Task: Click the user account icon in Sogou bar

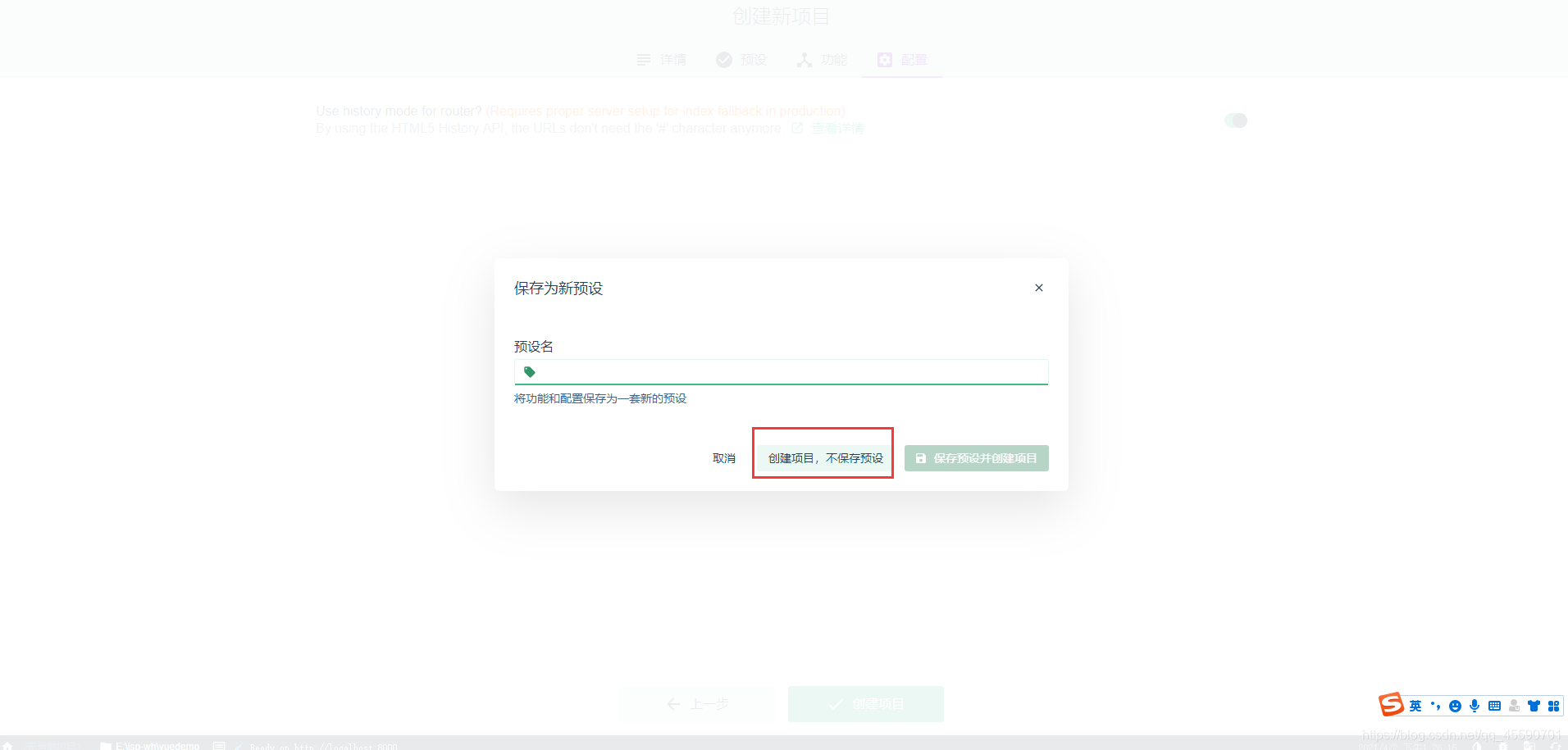Action: click(1514, 706)
